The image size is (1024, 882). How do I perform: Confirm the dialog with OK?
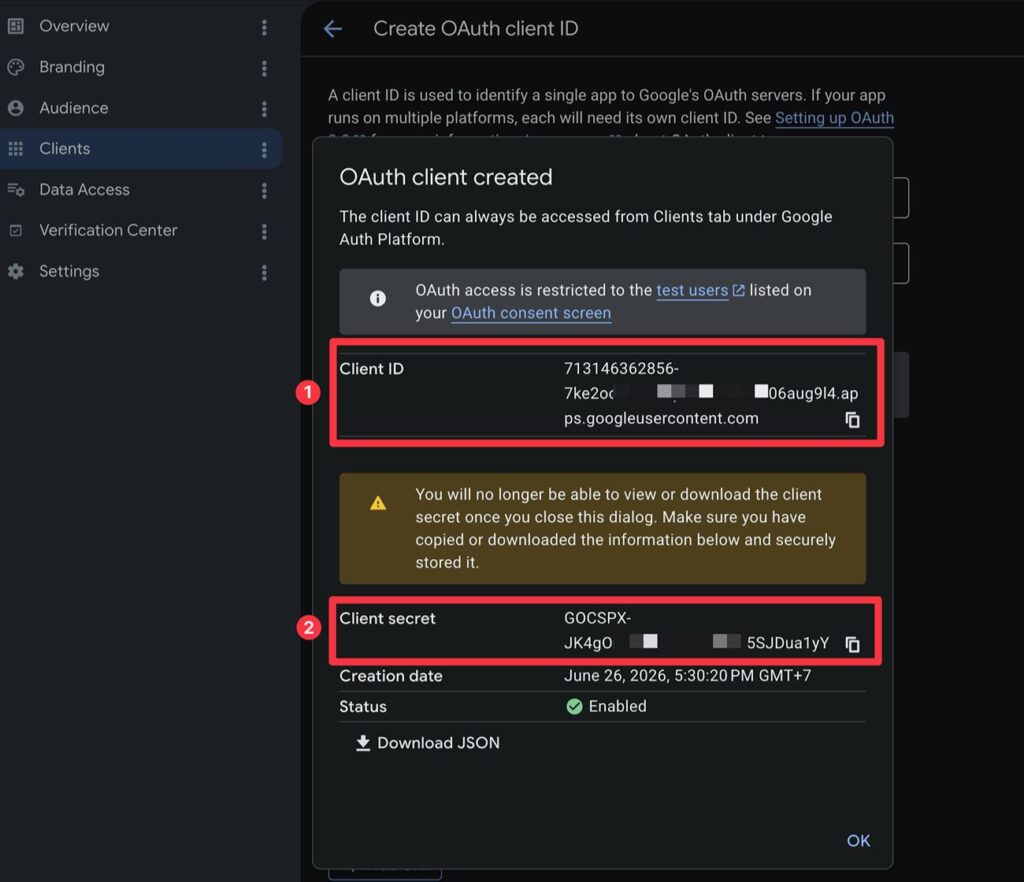pyautogui.click(x=858, y=841)
